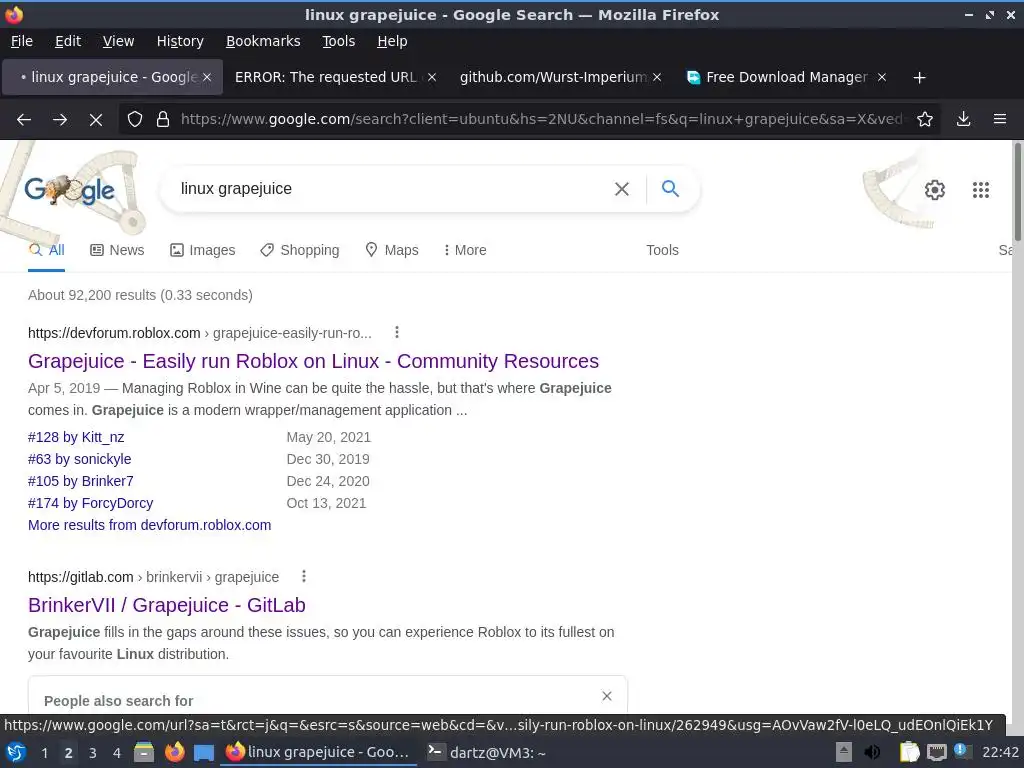Open the #128 by Kitt_nz post
The width and height of the screenshot is (1024, 768).
(76, 437)
